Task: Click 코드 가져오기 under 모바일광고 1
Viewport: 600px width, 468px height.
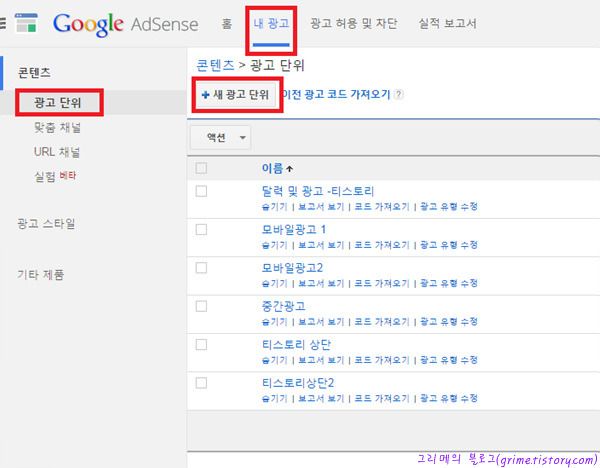Action: pos(382,245)
